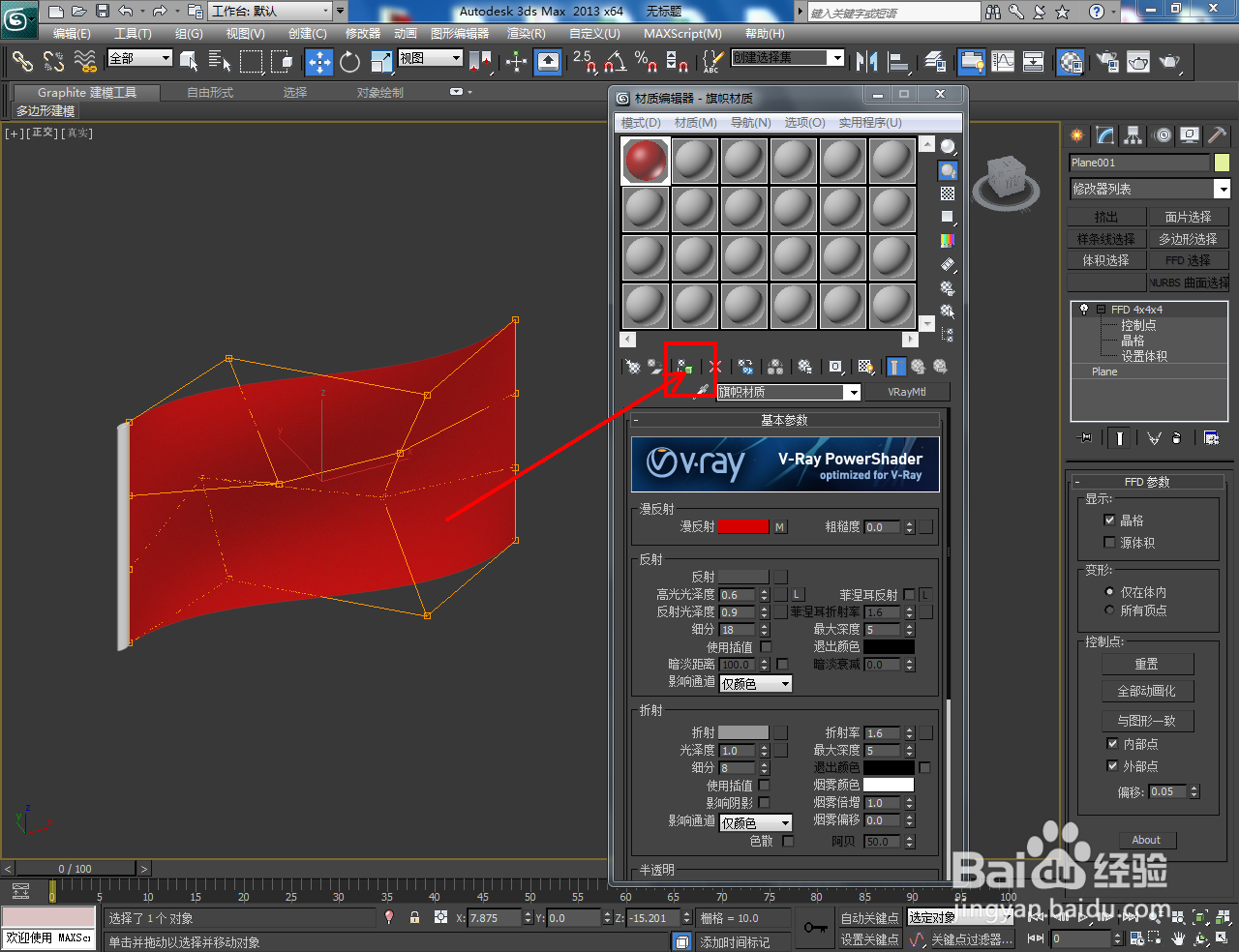Click the Select and Link tool
The height and width of the screenshot is (952, 1239).
click(22, 62)
